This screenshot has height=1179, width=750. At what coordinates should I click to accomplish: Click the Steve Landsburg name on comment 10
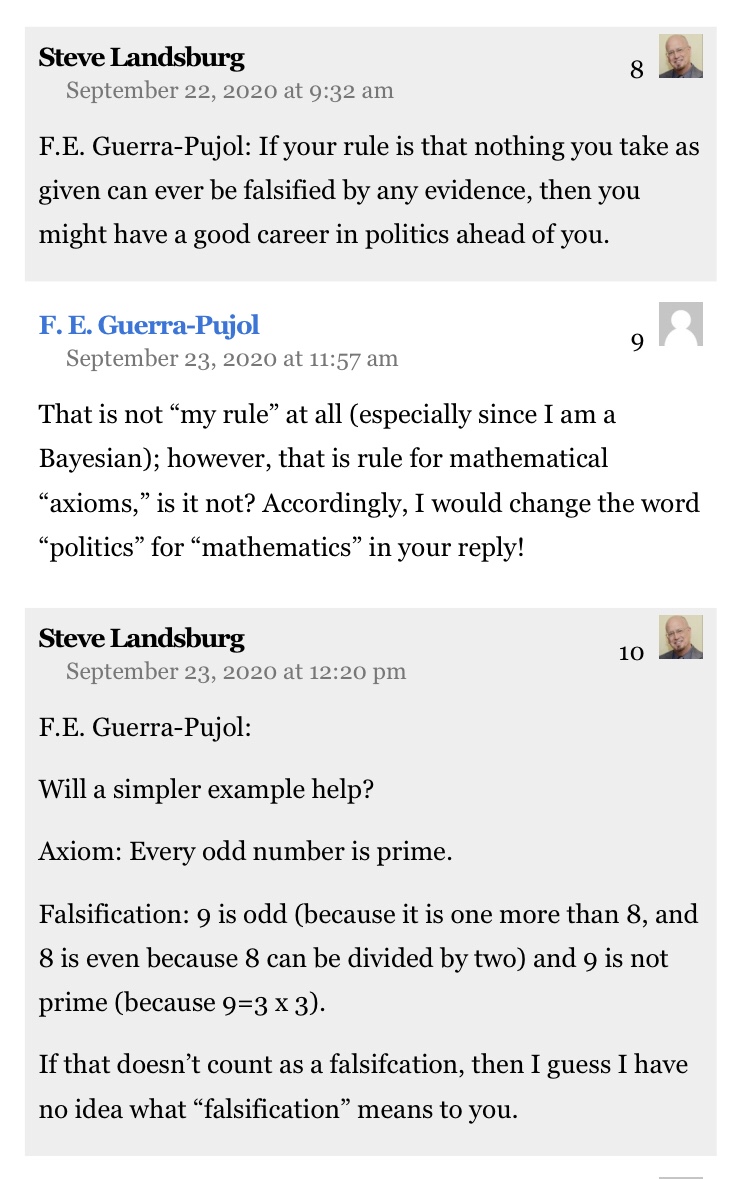click(x=141, y=638)
